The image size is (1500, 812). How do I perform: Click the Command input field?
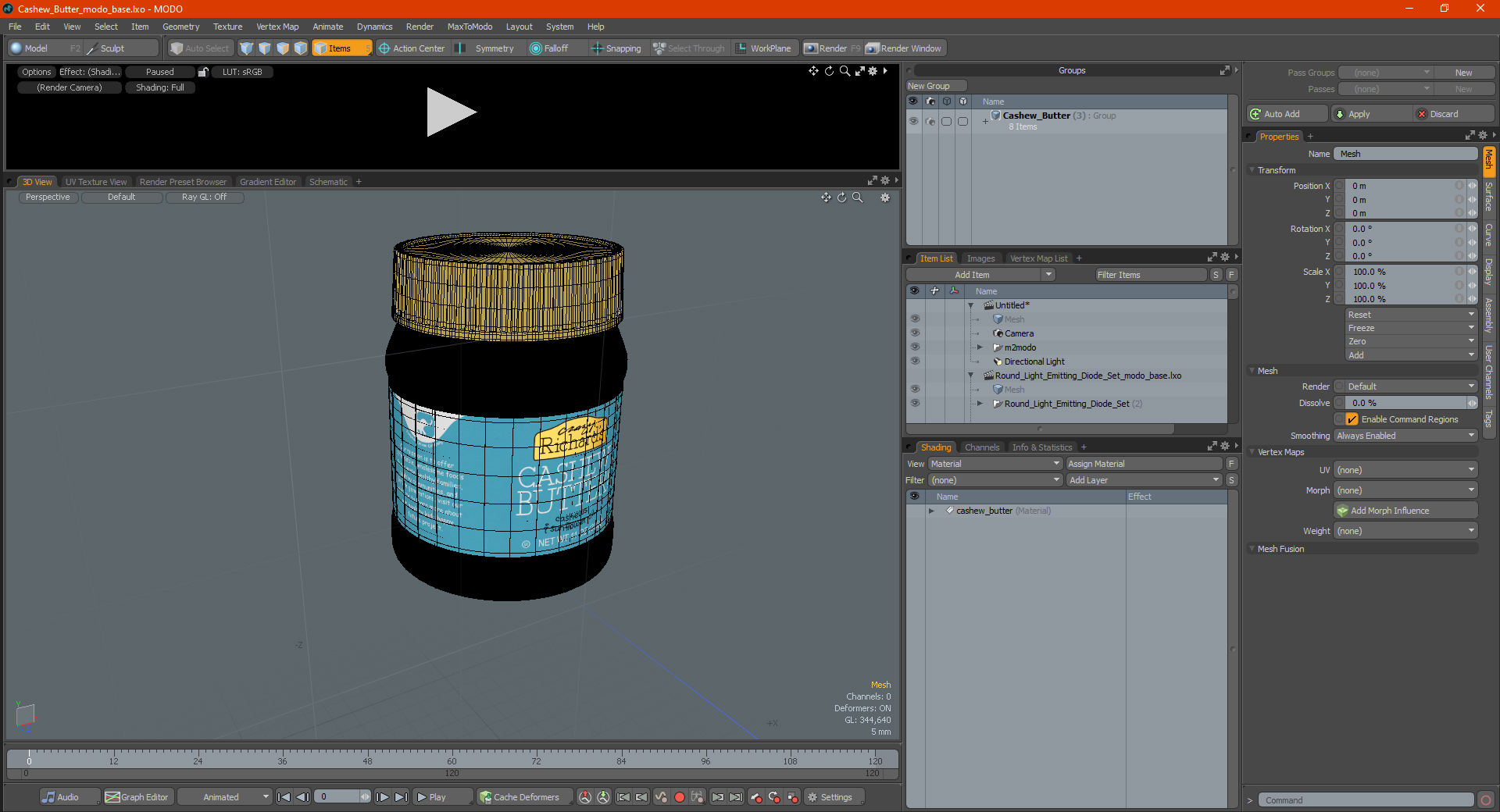click(1366, 800)
